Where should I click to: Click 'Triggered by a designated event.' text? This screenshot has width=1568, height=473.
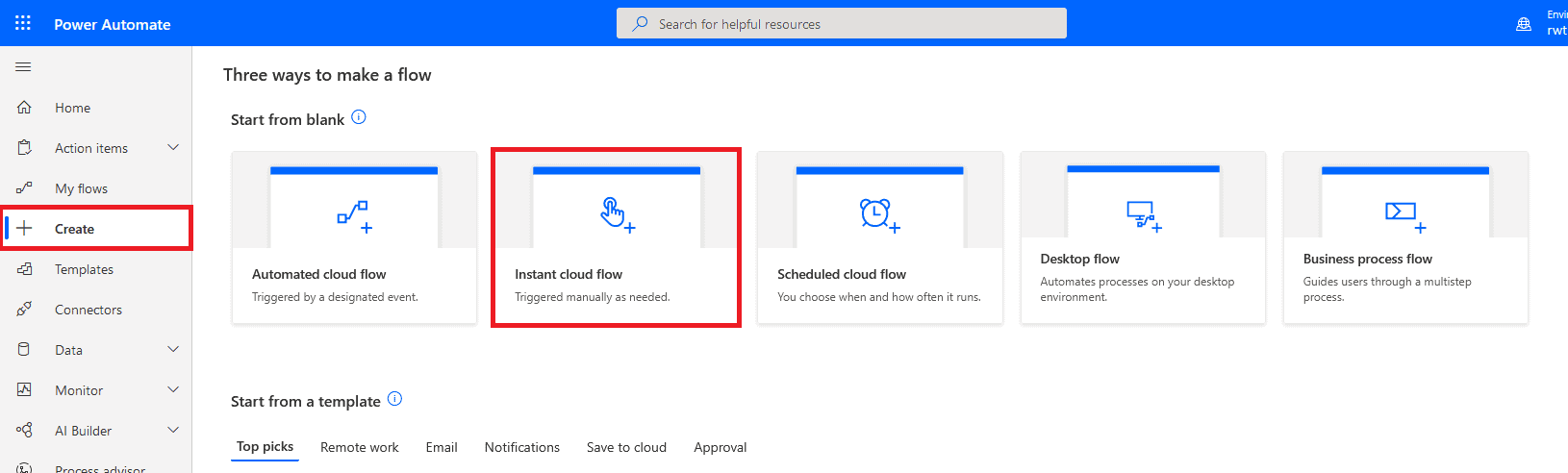[335, 297]
